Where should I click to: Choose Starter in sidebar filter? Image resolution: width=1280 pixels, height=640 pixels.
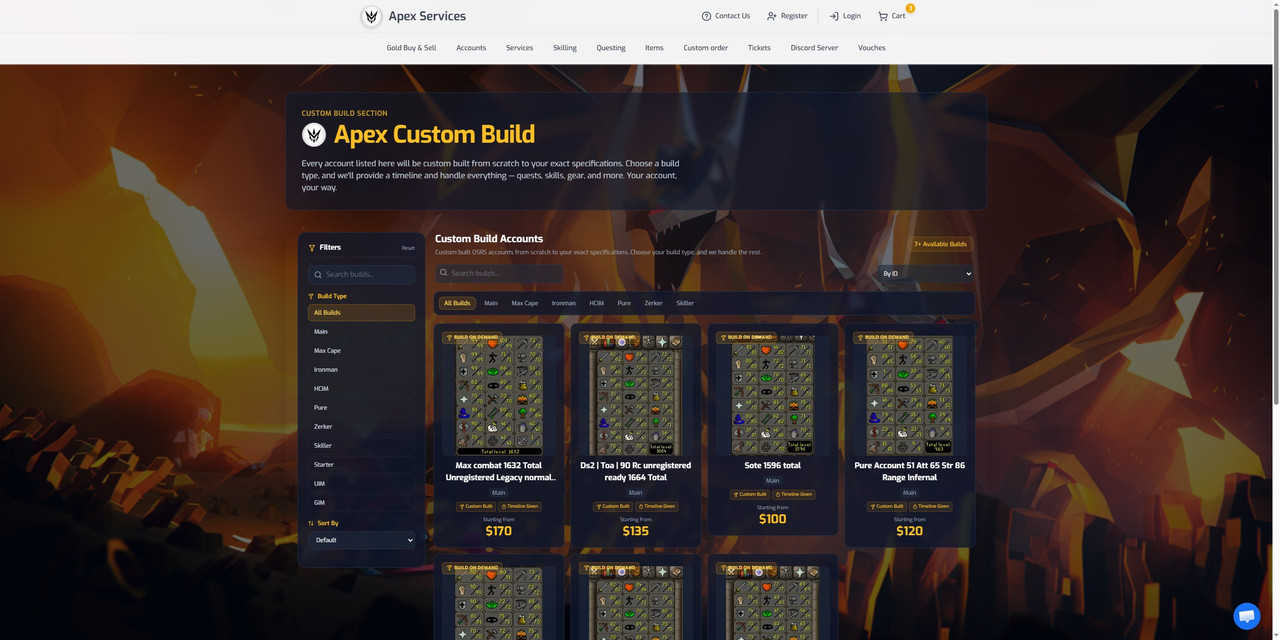coord(361,465)
